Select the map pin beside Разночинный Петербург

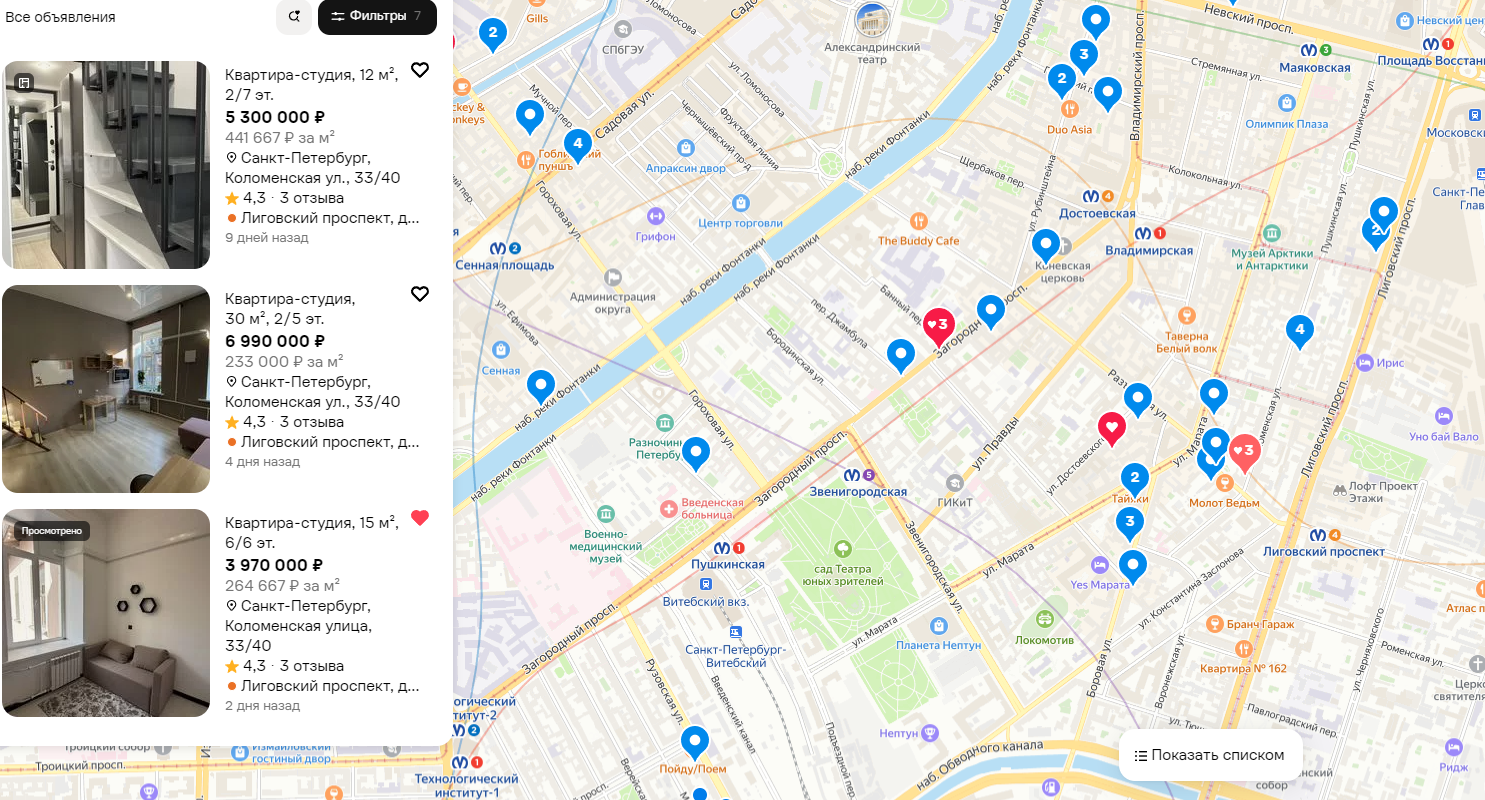click(x=695, y=453)
